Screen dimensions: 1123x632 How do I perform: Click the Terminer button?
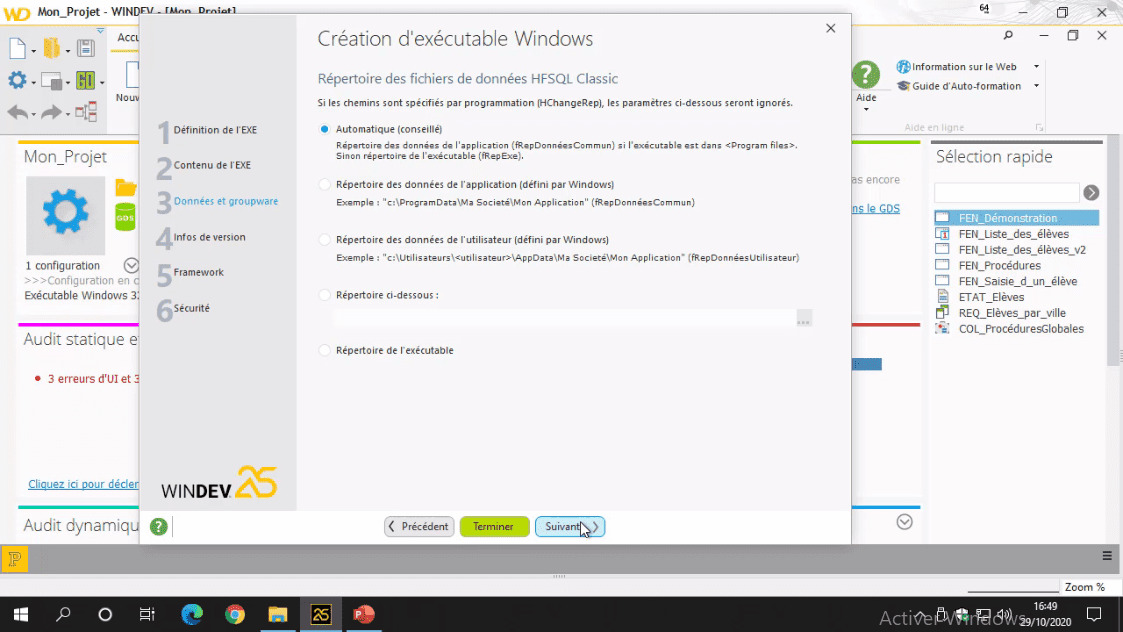(x=494, y=526)
